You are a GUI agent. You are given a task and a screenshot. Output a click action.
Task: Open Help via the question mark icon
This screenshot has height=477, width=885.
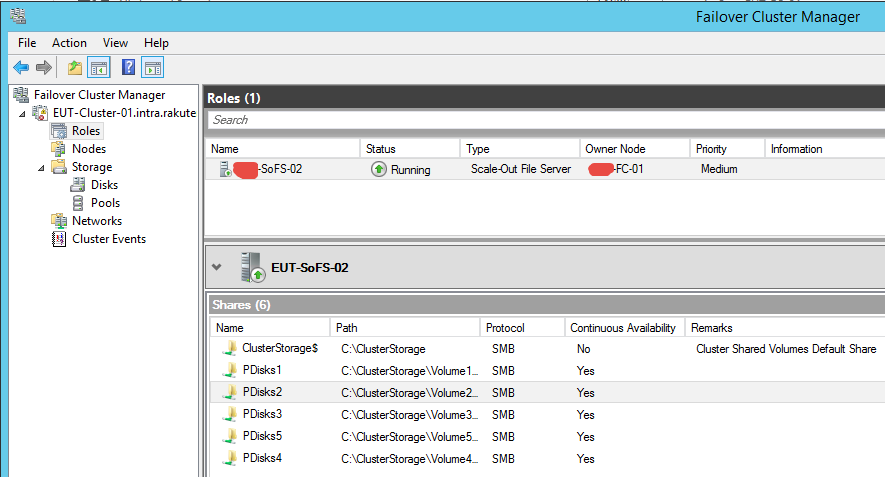tap(128, 68)
